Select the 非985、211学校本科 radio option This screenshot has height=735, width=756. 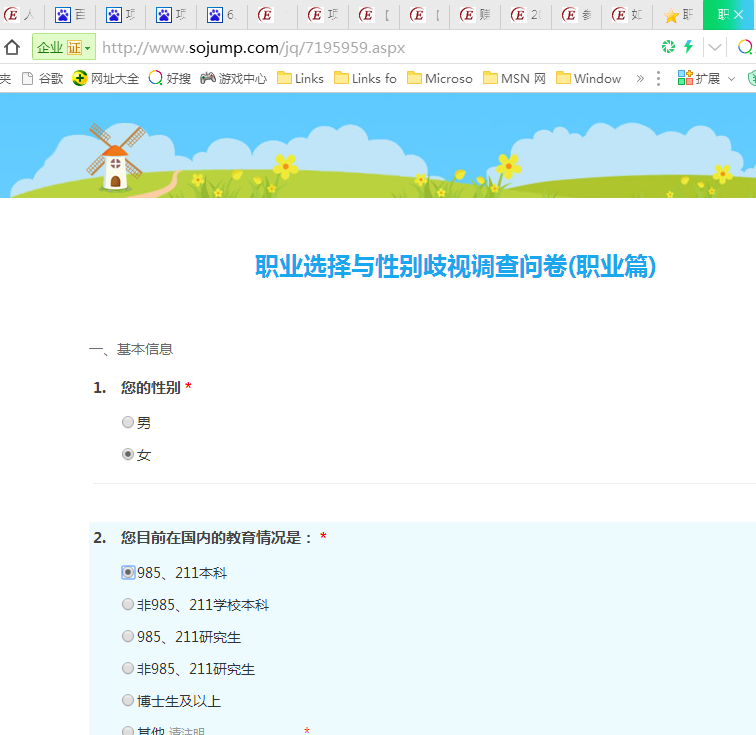[x=128, y=604]
